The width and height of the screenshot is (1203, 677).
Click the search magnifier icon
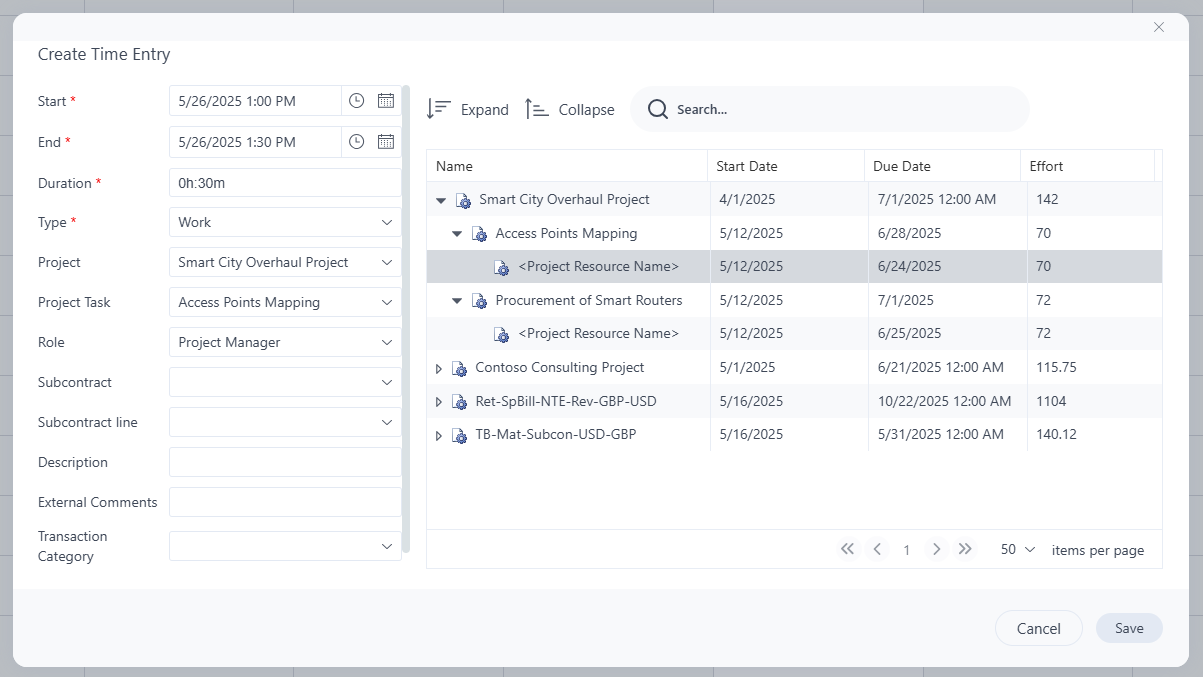[x=657, y=108]
